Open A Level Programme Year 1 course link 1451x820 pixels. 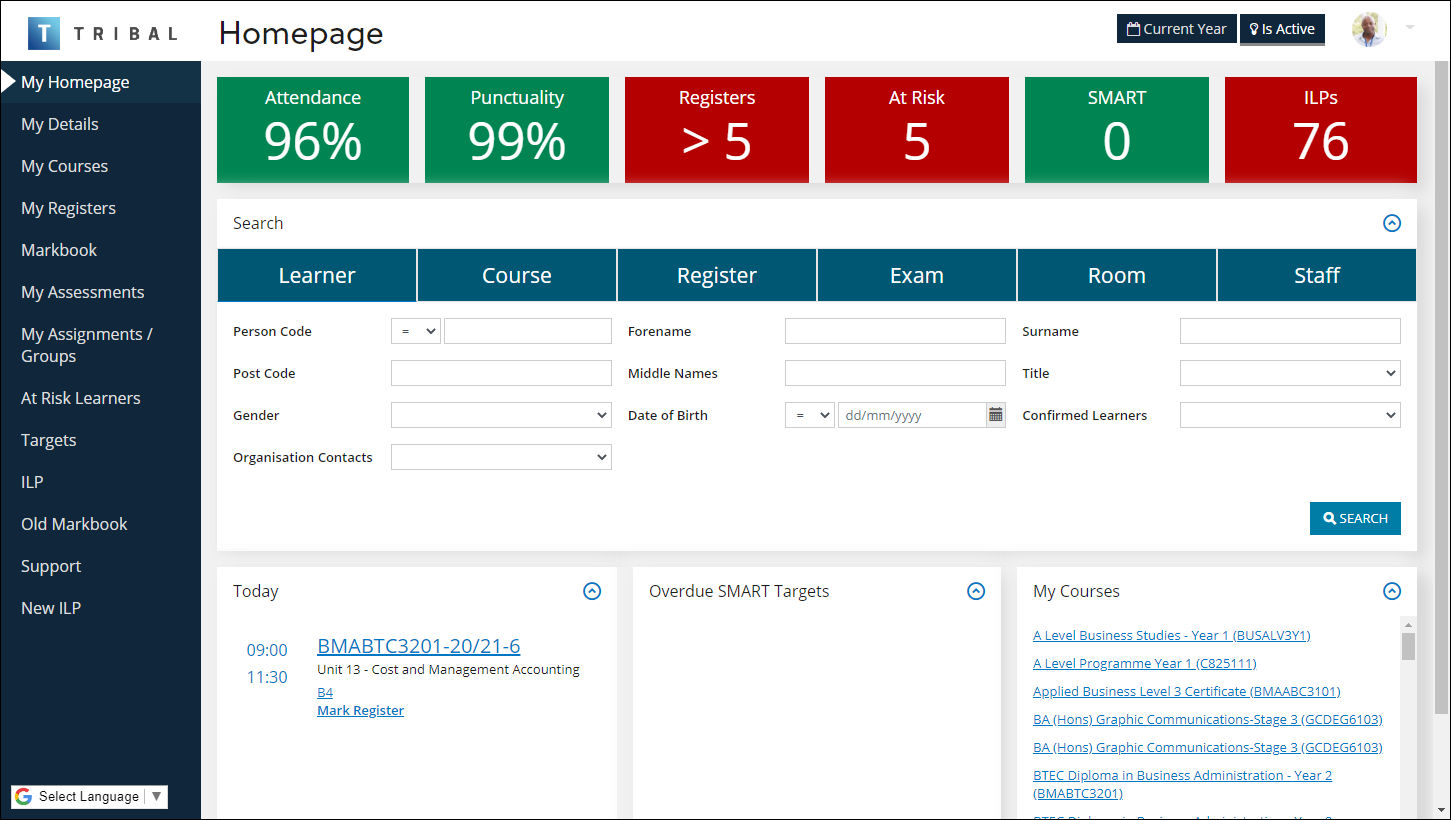(1144, 662)
